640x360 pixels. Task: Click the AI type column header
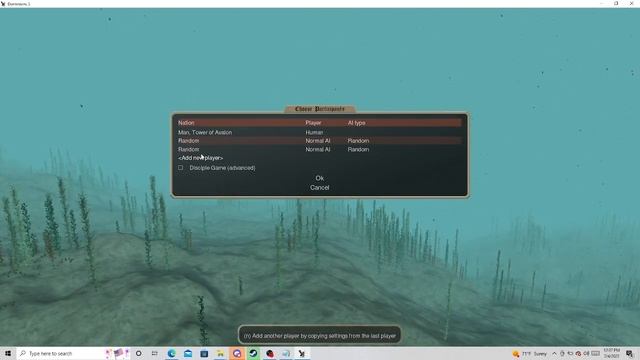[356, 123]
